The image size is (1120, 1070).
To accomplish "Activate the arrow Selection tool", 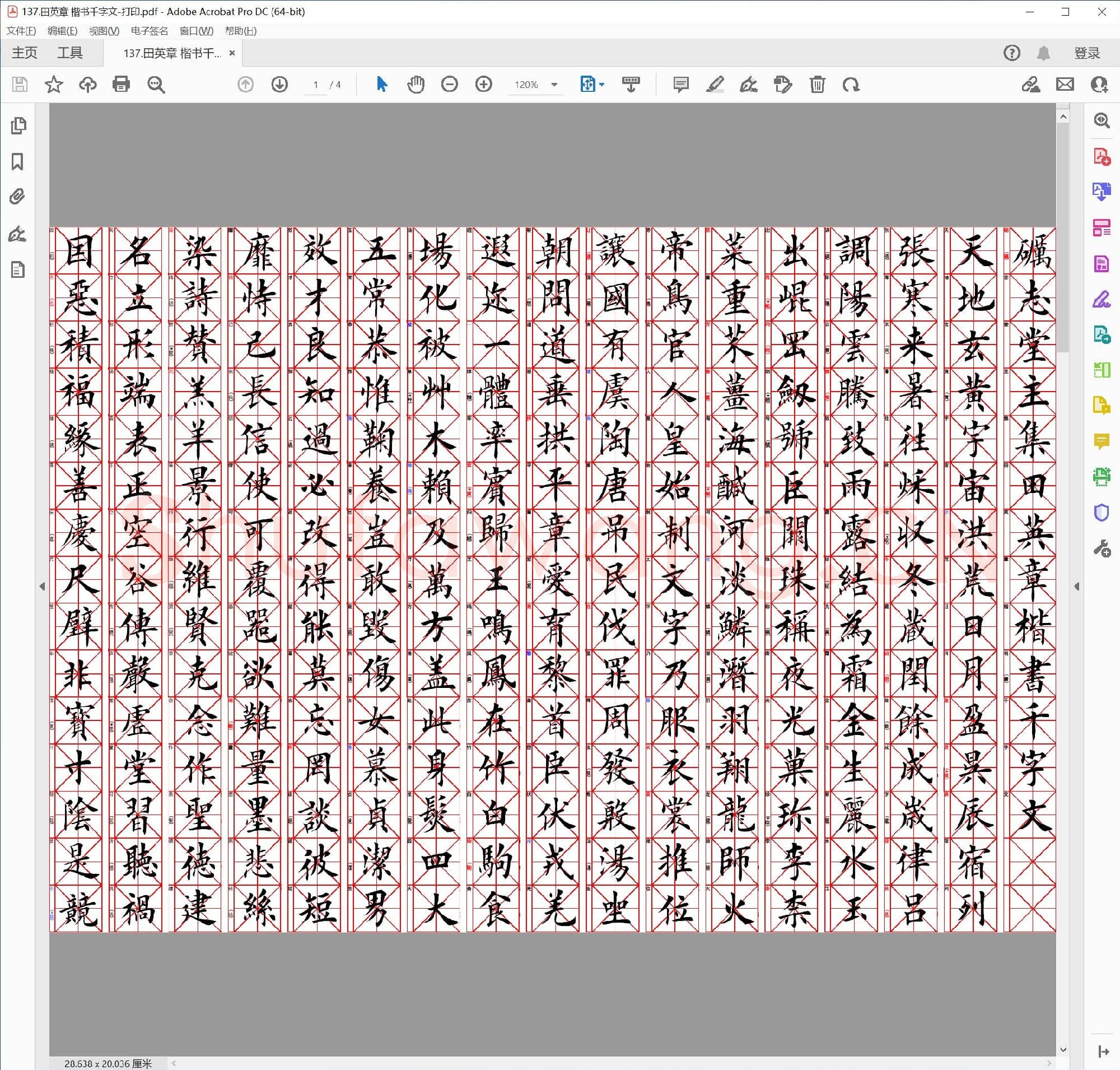I will [x=381, y=85].
